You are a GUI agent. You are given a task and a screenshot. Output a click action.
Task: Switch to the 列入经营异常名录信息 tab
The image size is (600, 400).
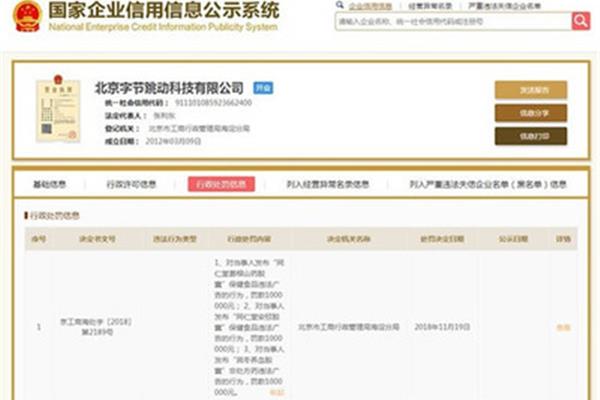(328, 184)
